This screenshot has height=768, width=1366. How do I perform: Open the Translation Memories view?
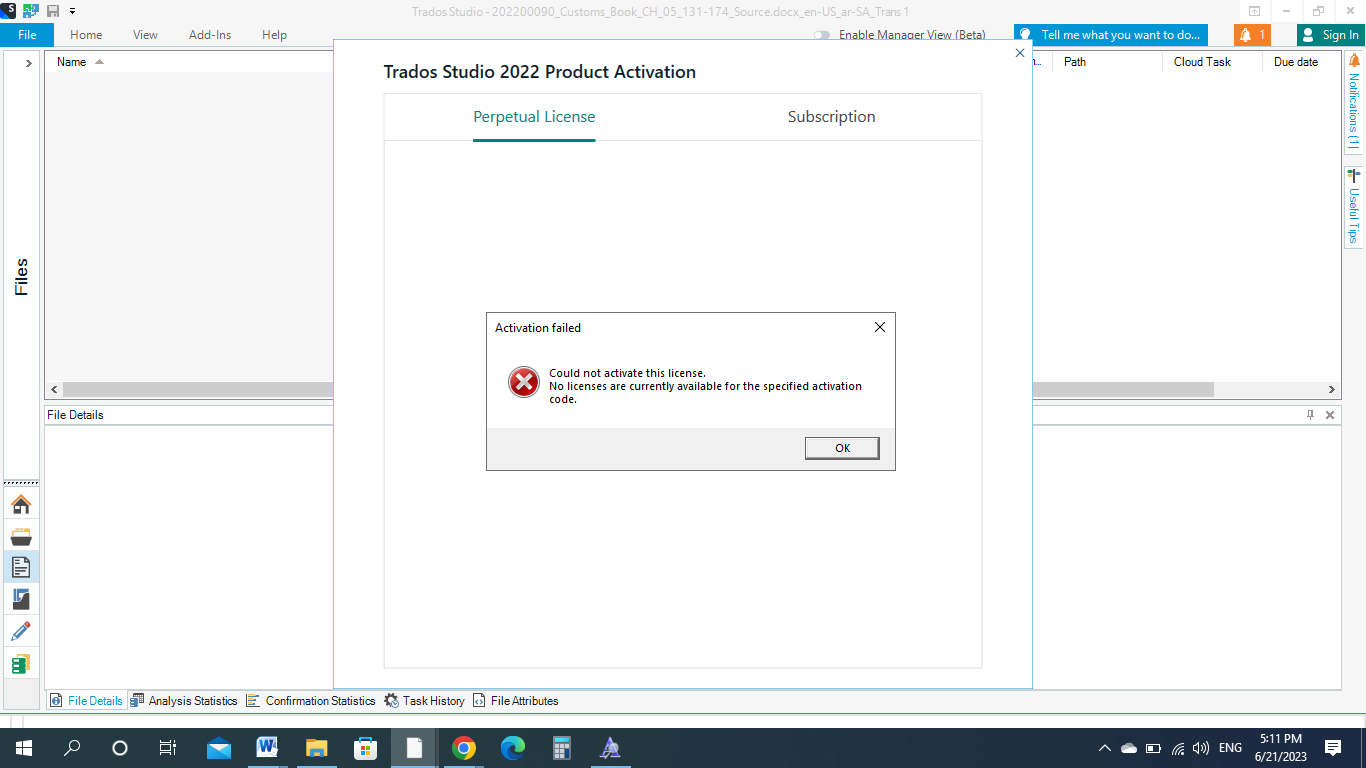click(21, 662)
